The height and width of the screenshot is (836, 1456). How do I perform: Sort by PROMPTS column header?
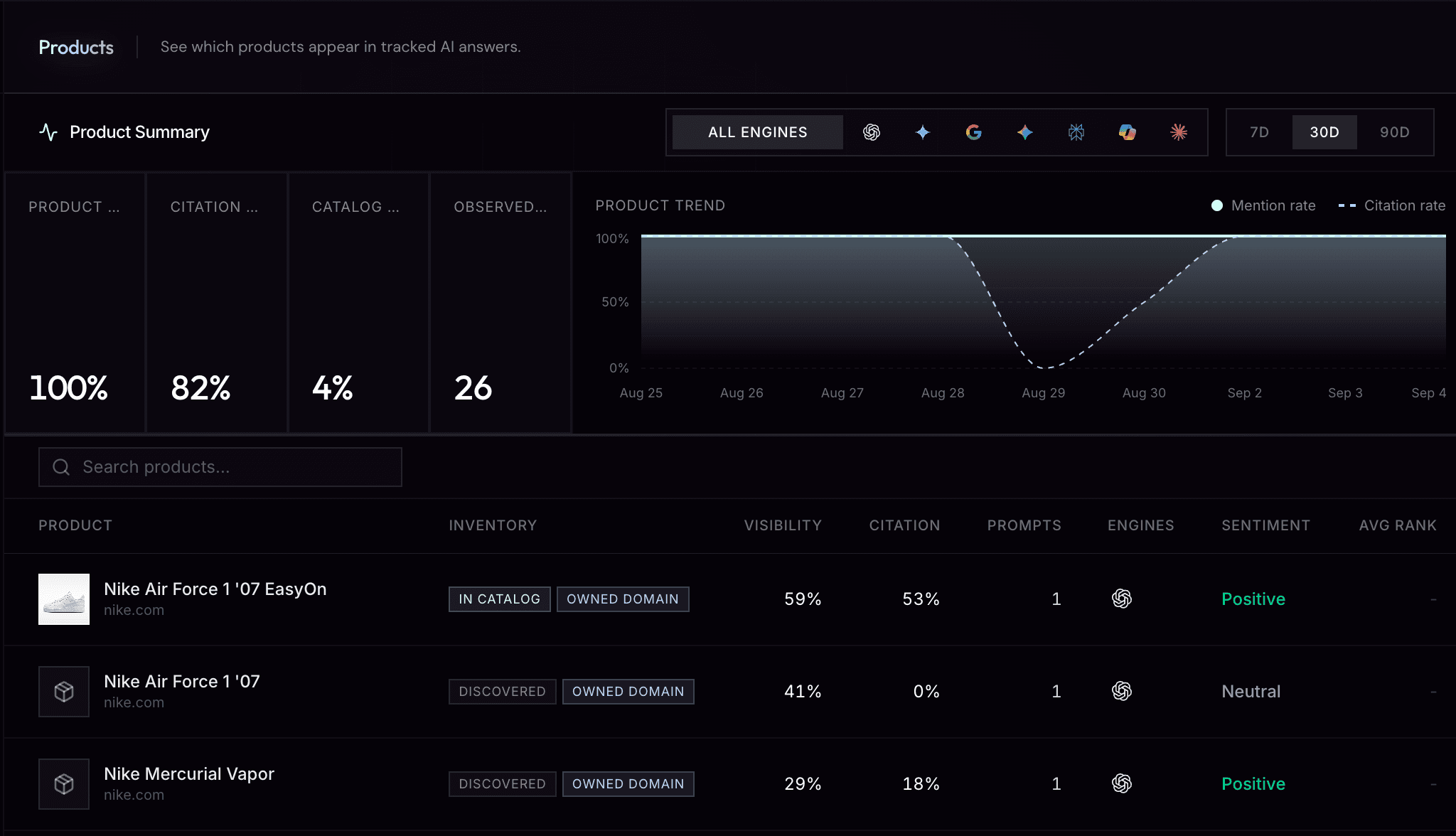tap(1024, 525)
